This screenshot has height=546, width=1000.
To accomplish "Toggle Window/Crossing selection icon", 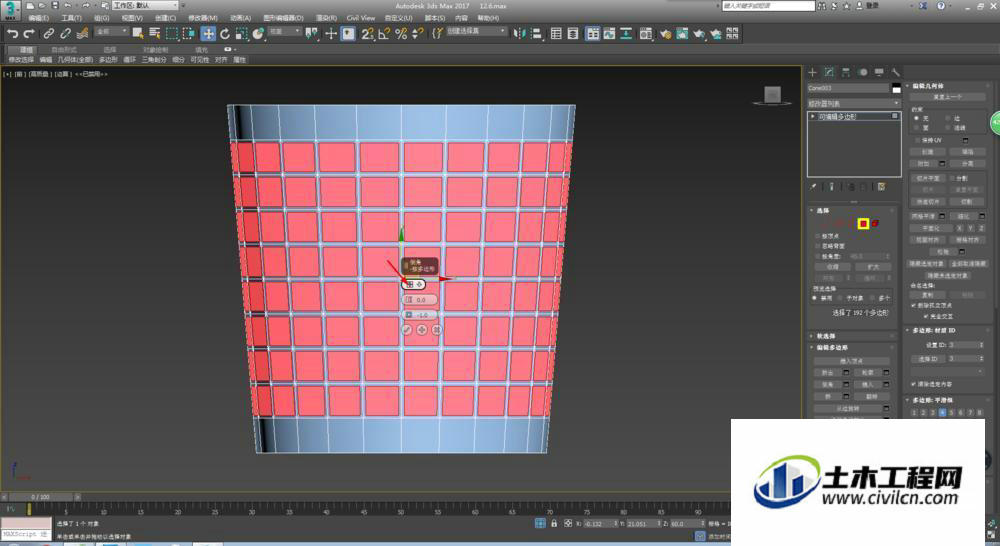I will (x=189, y=34).
